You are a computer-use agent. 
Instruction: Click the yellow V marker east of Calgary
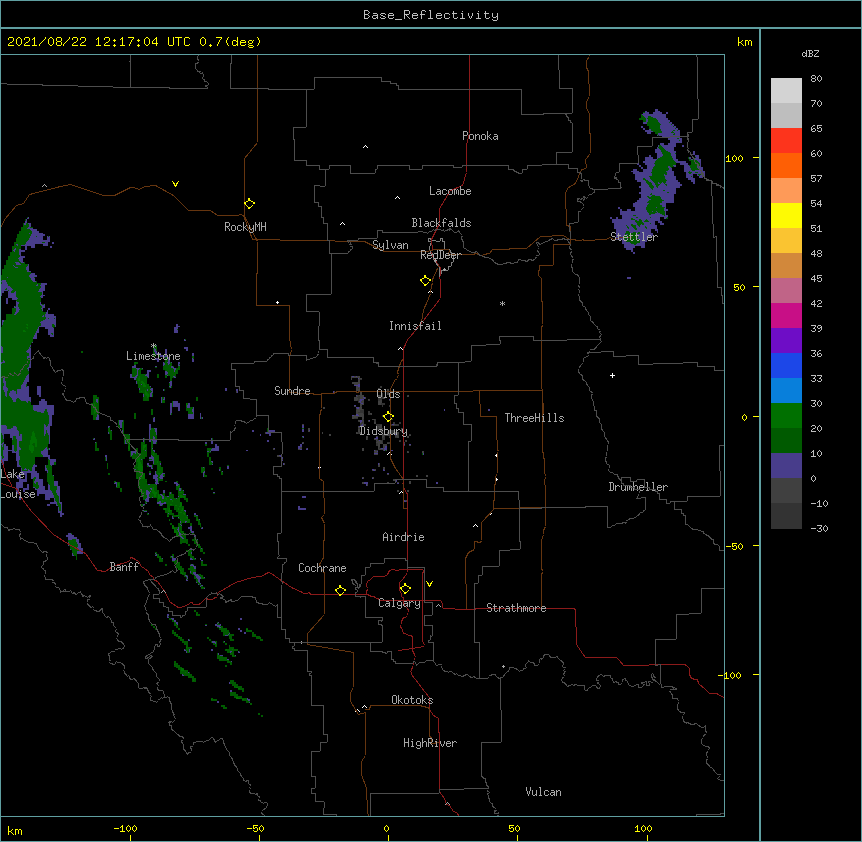point(429,584)
